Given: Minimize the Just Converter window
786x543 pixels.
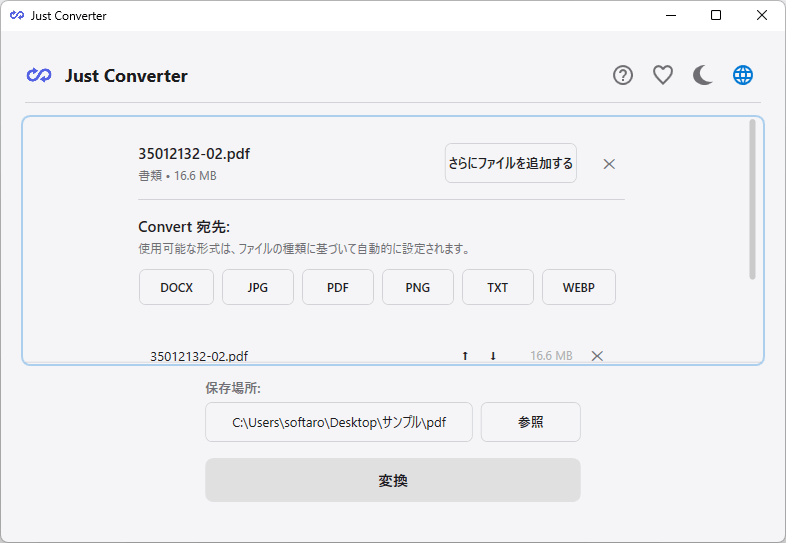Looking at the screenshot, I should tap(671, 16).
